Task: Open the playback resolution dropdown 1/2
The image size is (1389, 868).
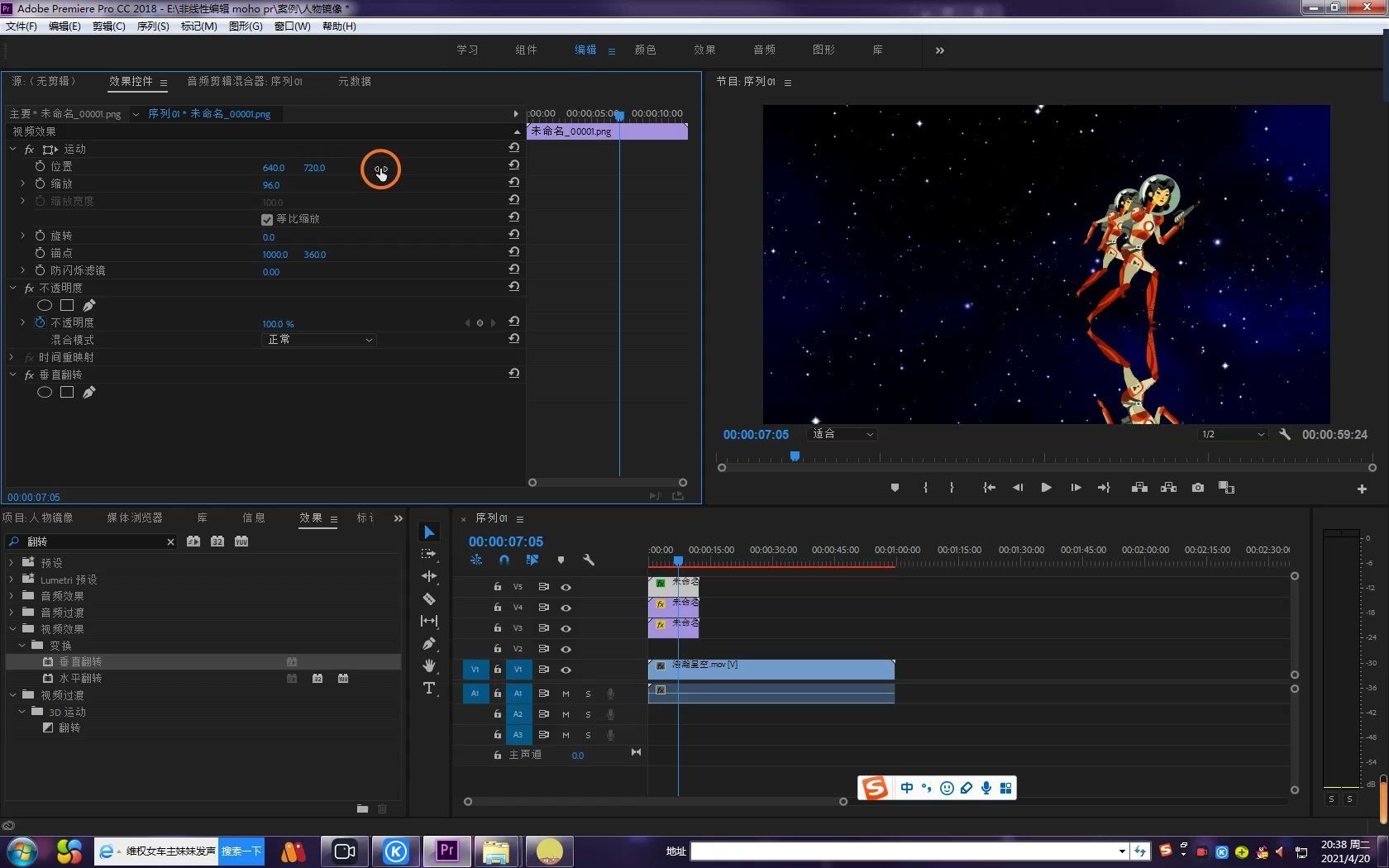Action: coord(1232,434)
